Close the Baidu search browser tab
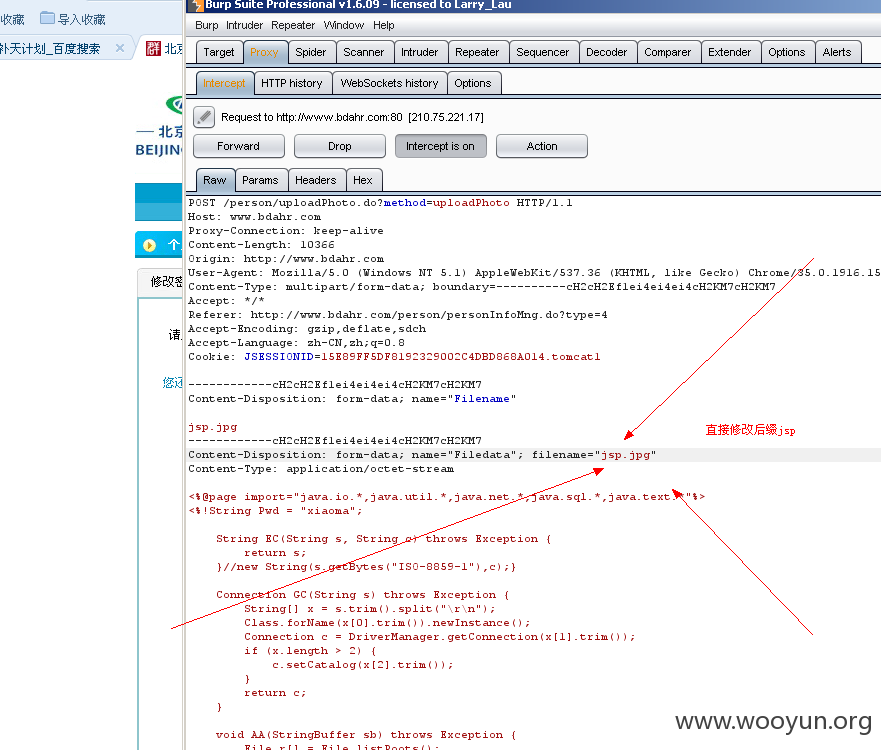 pyautogui.click(x=120, y=48)
